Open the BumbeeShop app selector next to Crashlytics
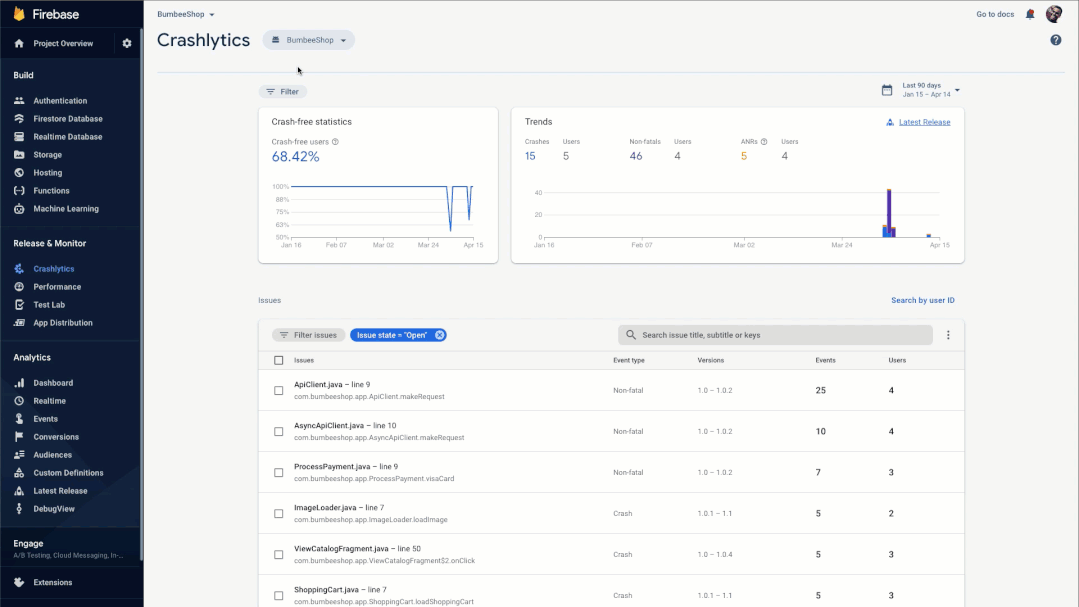Viewport: 1079px width, 607px height. click(308, 39)
